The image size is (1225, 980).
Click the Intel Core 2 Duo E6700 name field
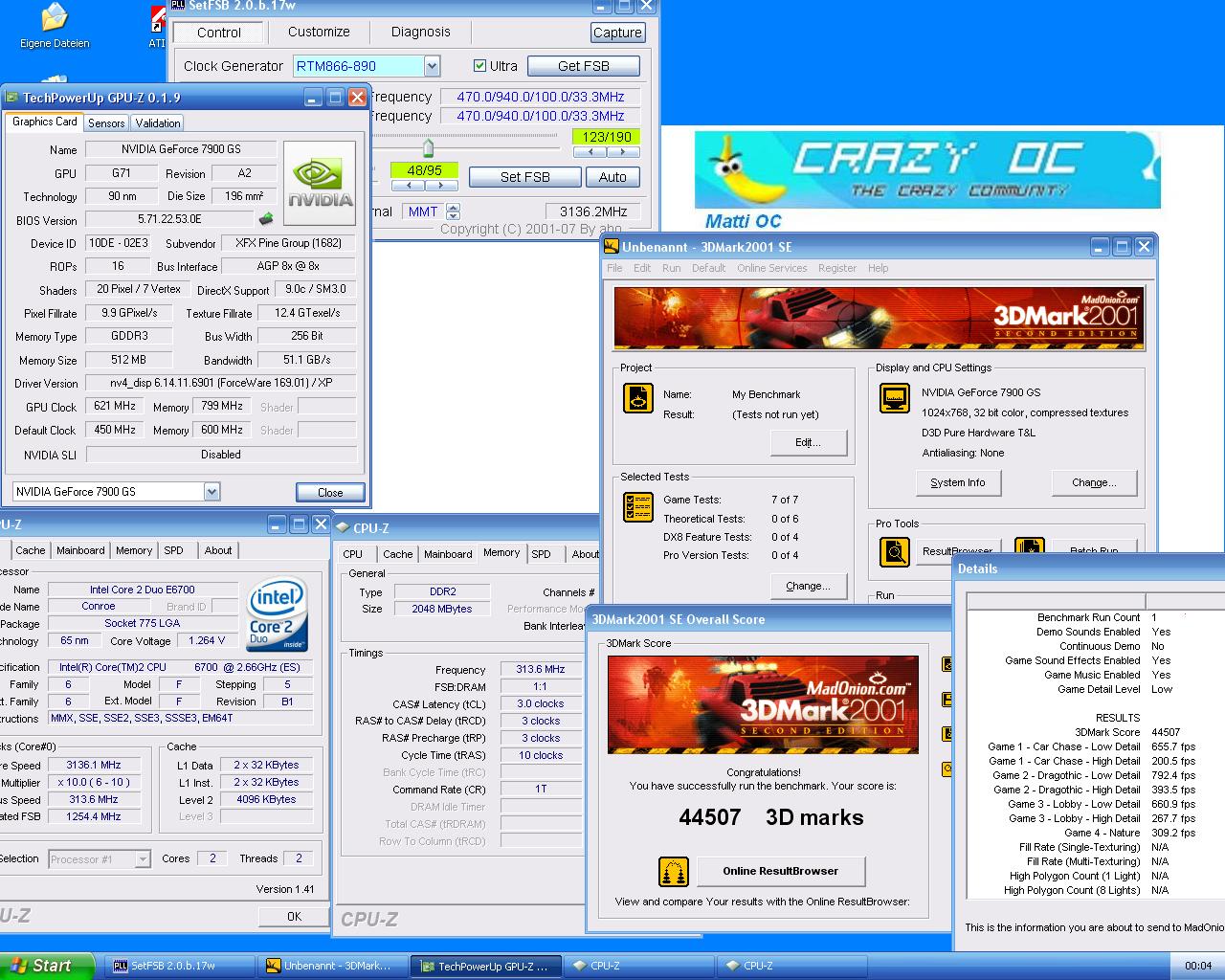pyautogui.click(x=142, y=590)
